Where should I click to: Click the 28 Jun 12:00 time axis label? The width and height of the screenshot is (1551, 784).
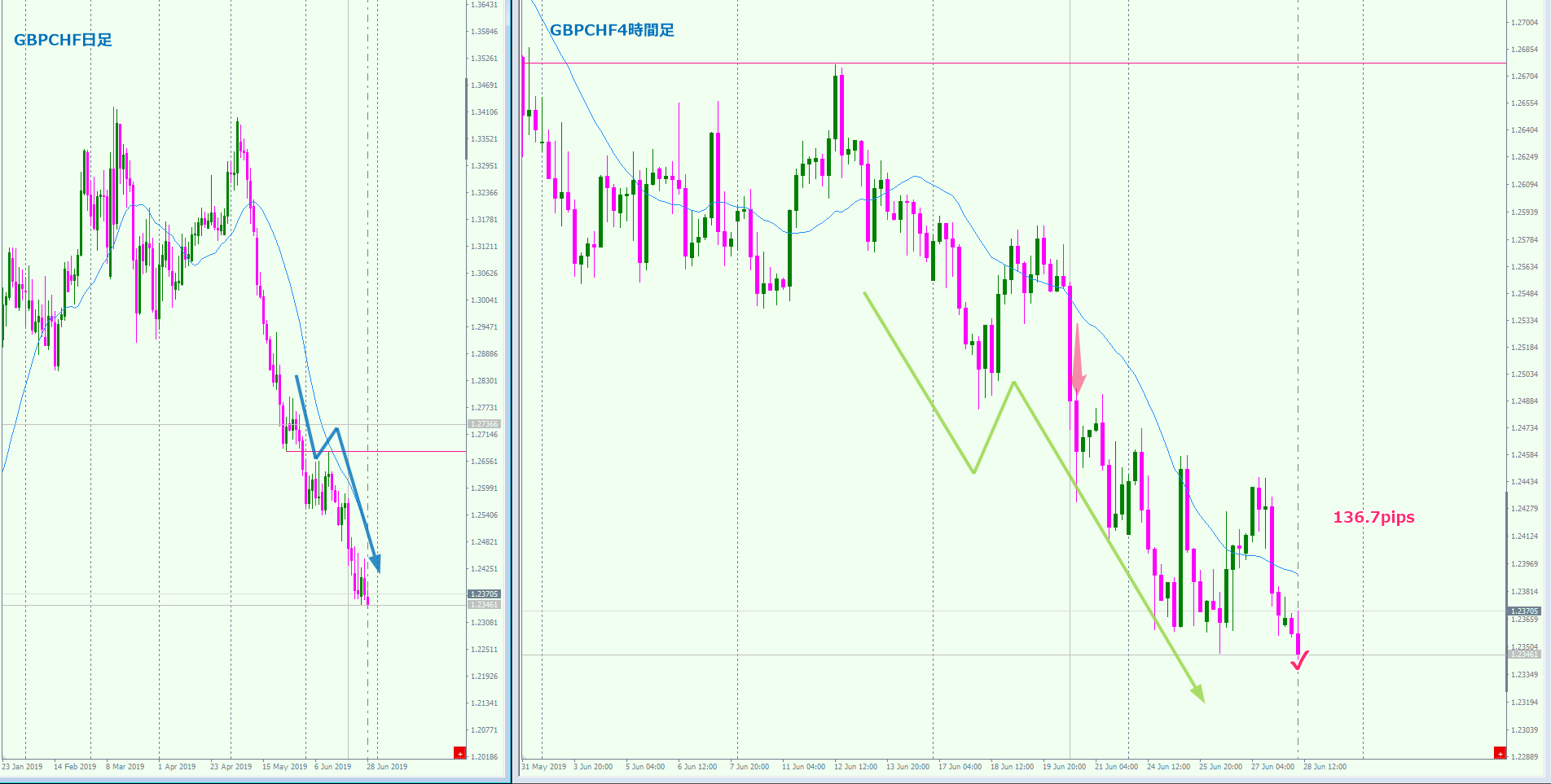click(x=1325, y=767)
